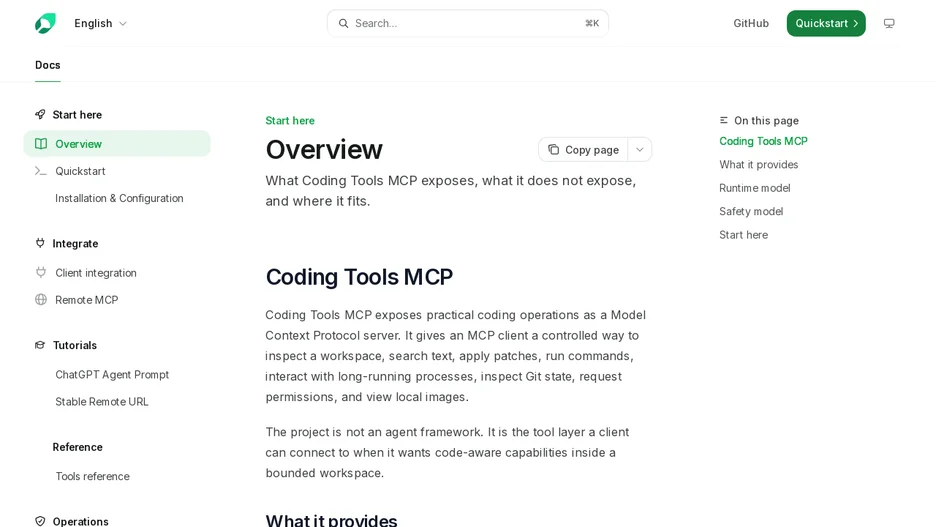The image size is (936, 527).
Task: Click the plug icon next to Client integration
Action: click(x=41, y=273)
